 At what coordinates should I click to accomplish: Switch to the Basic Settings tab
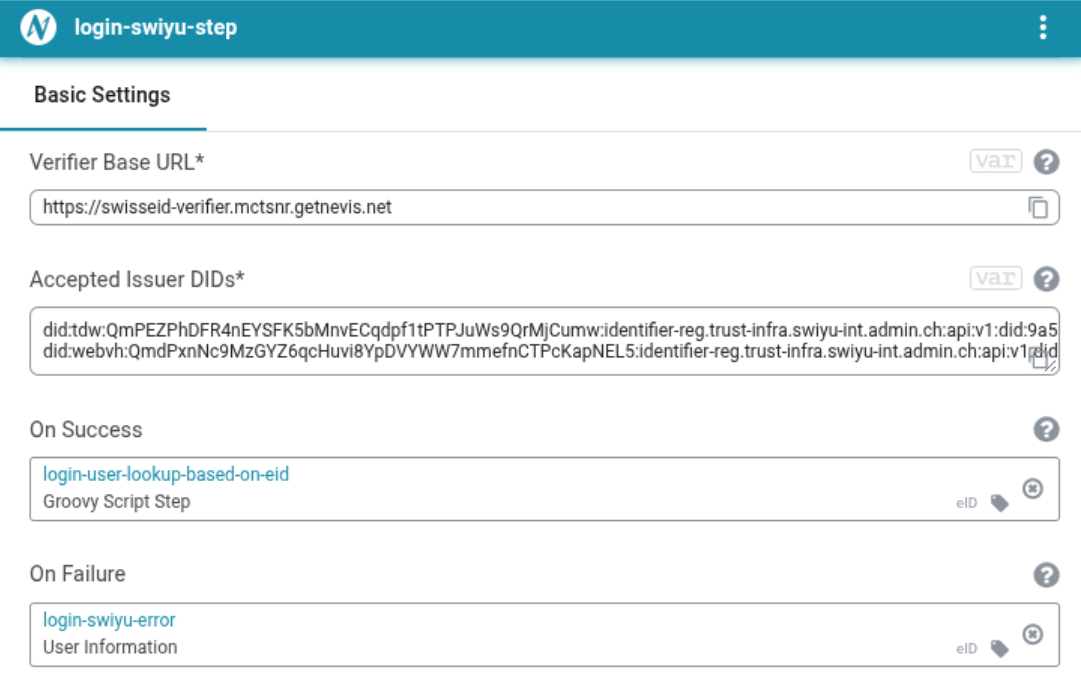[x=102, y=94]
